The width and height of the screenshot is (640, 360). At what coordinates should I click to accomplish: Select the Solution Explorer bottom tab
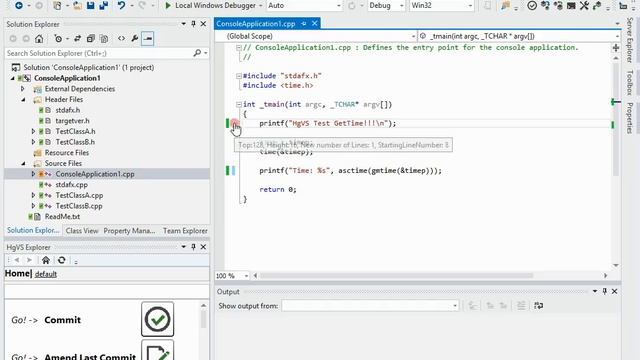tap(33, 231)
